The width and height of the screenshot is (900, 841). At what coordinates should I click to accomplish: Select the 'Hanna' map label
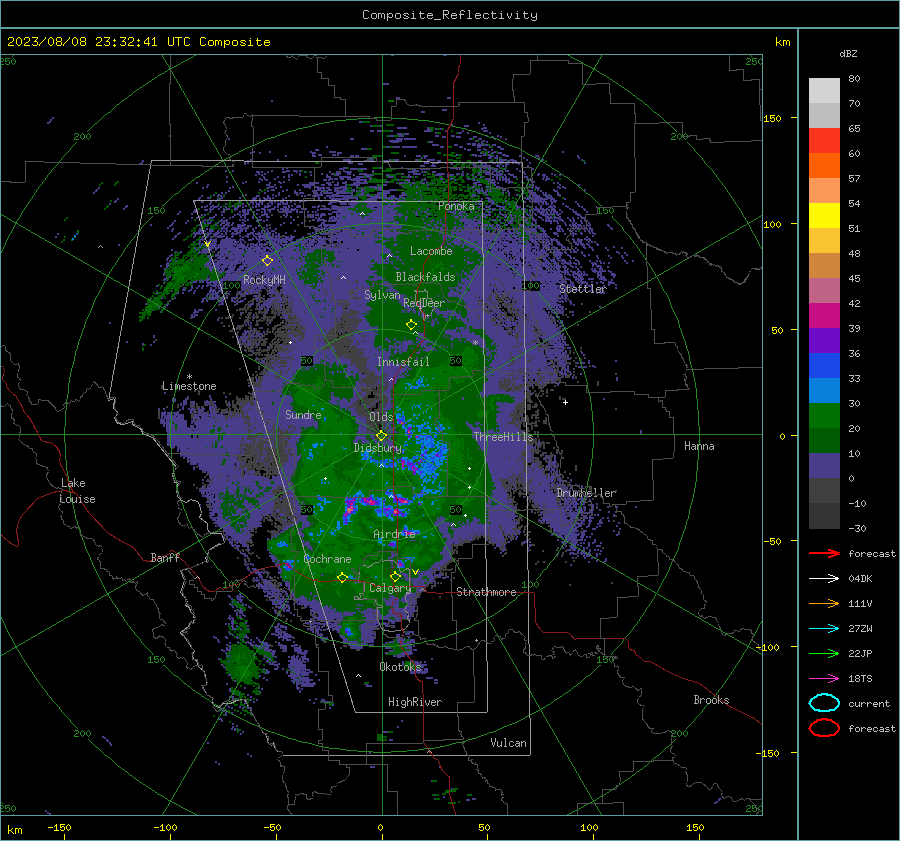699,446
